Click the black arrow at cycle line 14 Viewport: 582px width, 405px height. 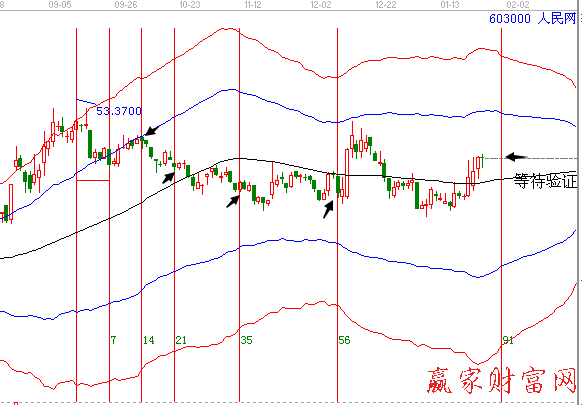click(152, 130)
